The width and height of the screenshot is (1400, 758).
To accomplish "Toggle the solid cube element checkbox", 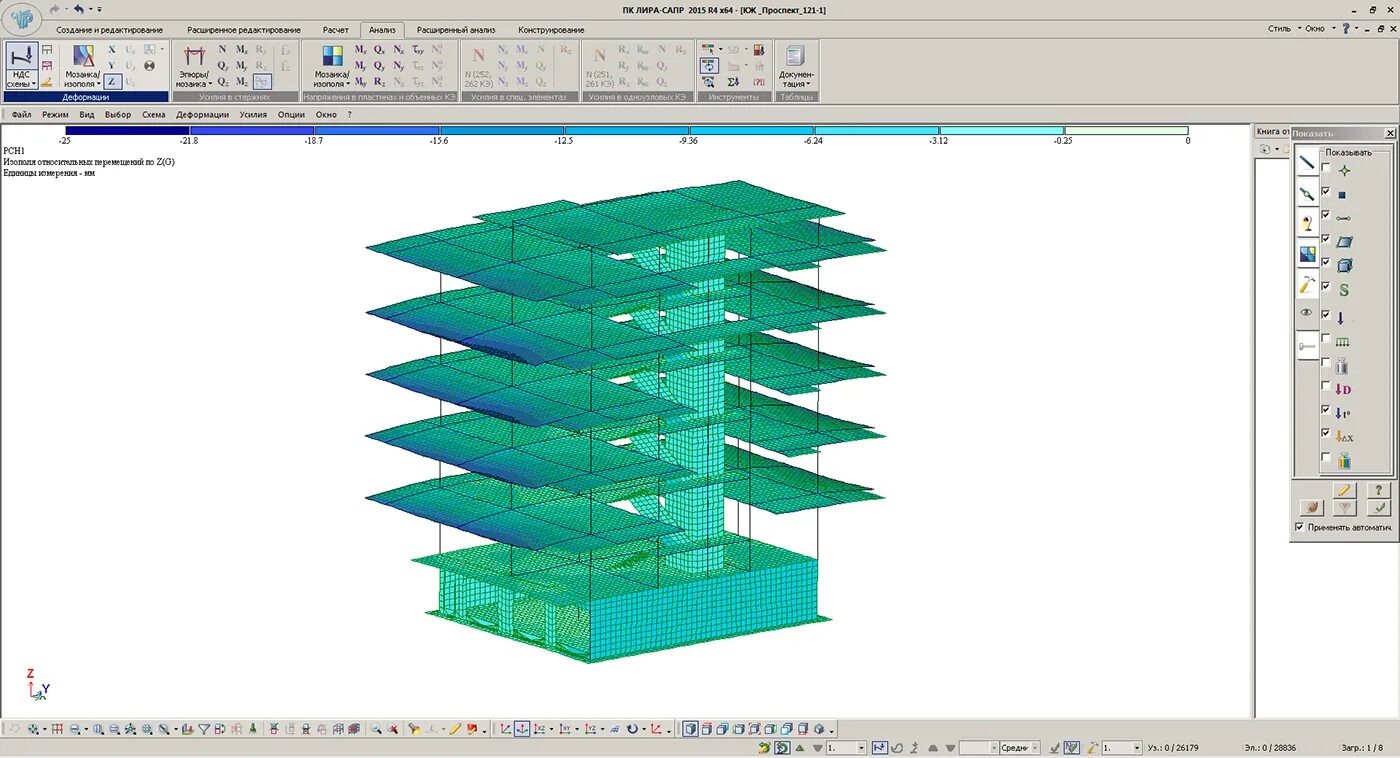I will point(1326,263).
